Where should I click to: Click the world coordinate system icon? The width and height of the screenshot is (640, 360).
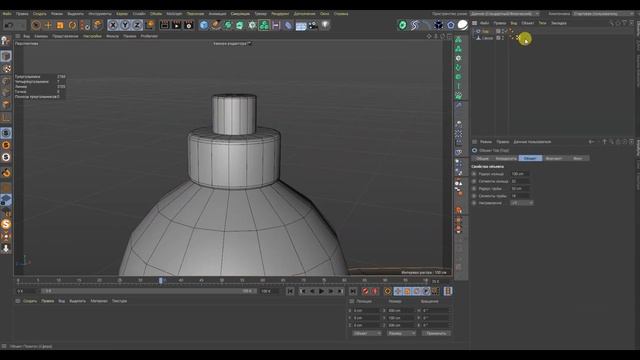pos(150,25)
